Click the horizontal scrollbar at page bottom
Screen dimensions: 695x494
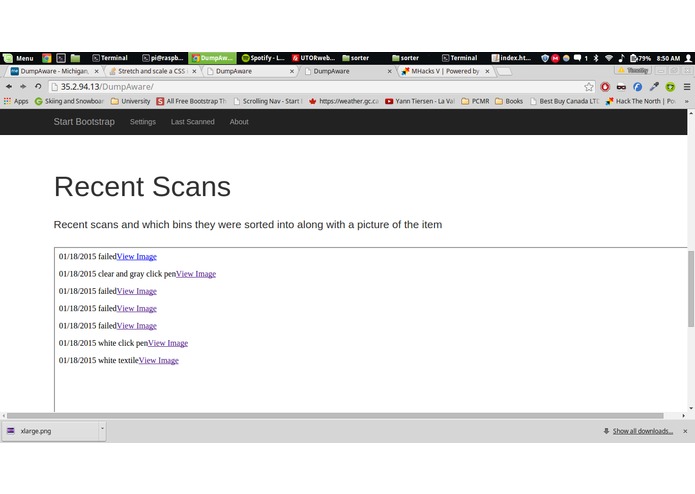[x=335, y=416]
